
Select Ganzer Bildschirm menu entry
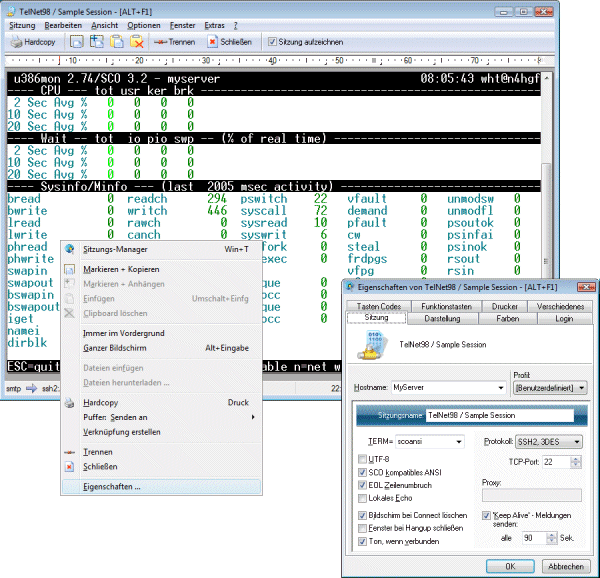pyautogui.click(x=161, y=348)
